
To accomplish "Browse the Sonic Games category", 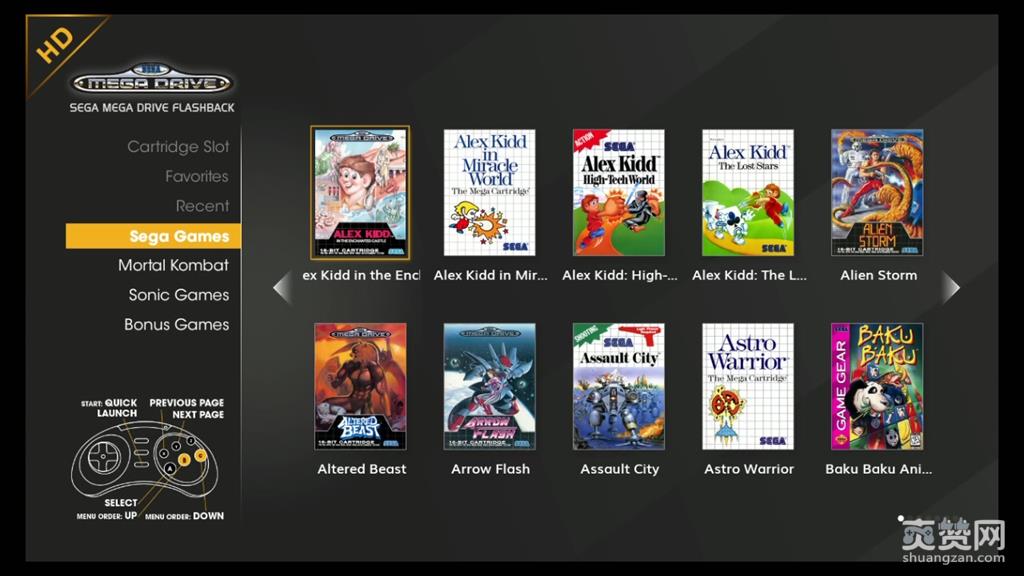I will 178,295.
